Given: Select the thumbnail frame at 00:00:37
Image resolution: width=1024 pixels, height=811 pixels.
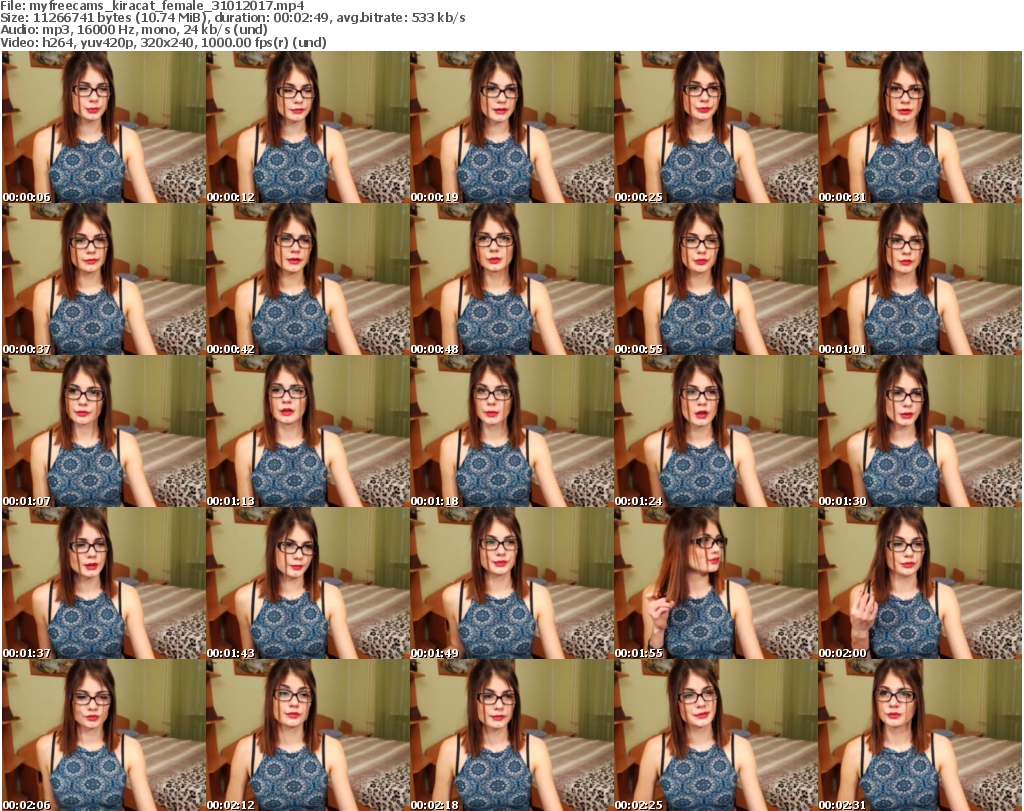Looking at the screenshot, I should pos(103,279).
